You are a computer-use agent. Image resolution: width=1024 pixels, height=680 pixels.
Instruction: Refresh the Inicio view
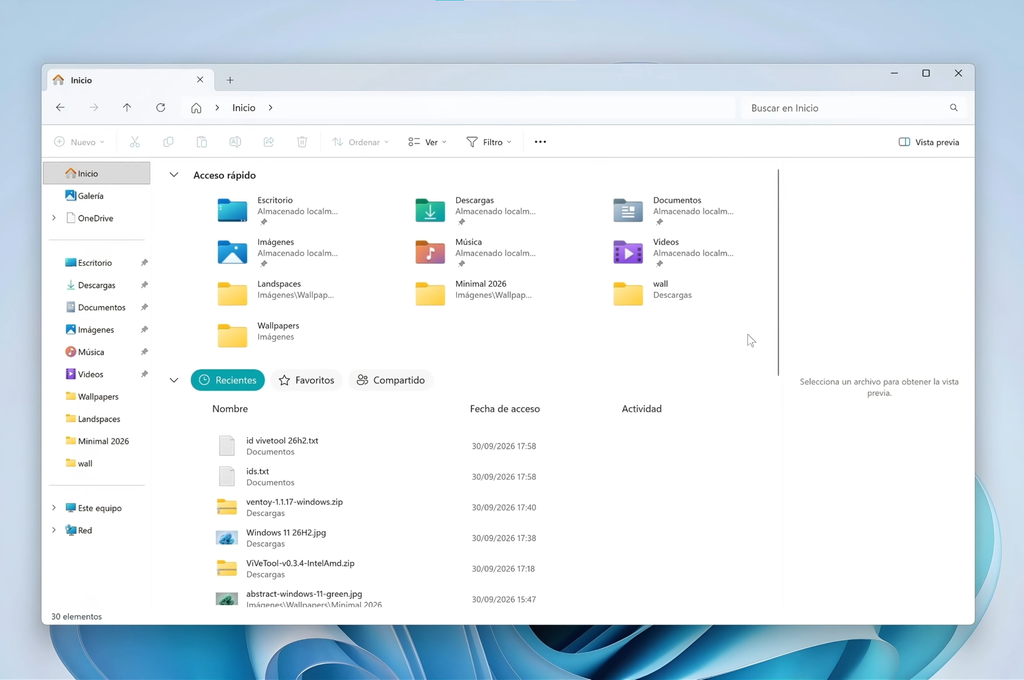[161, 108]
